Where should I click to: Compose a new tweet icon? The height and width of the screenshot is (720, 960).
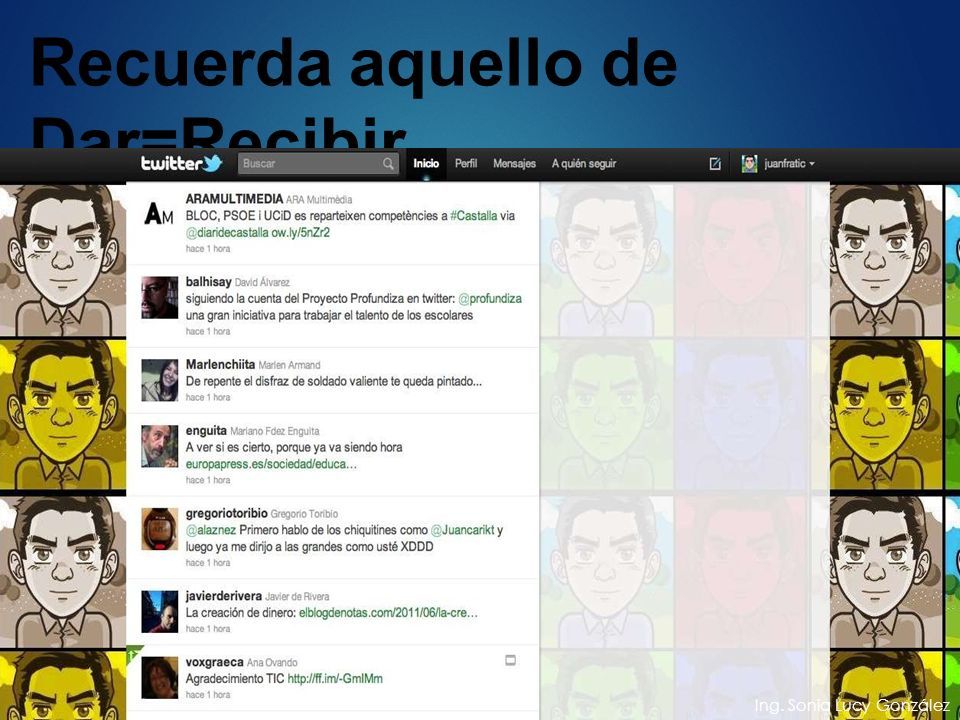(714, 163)
